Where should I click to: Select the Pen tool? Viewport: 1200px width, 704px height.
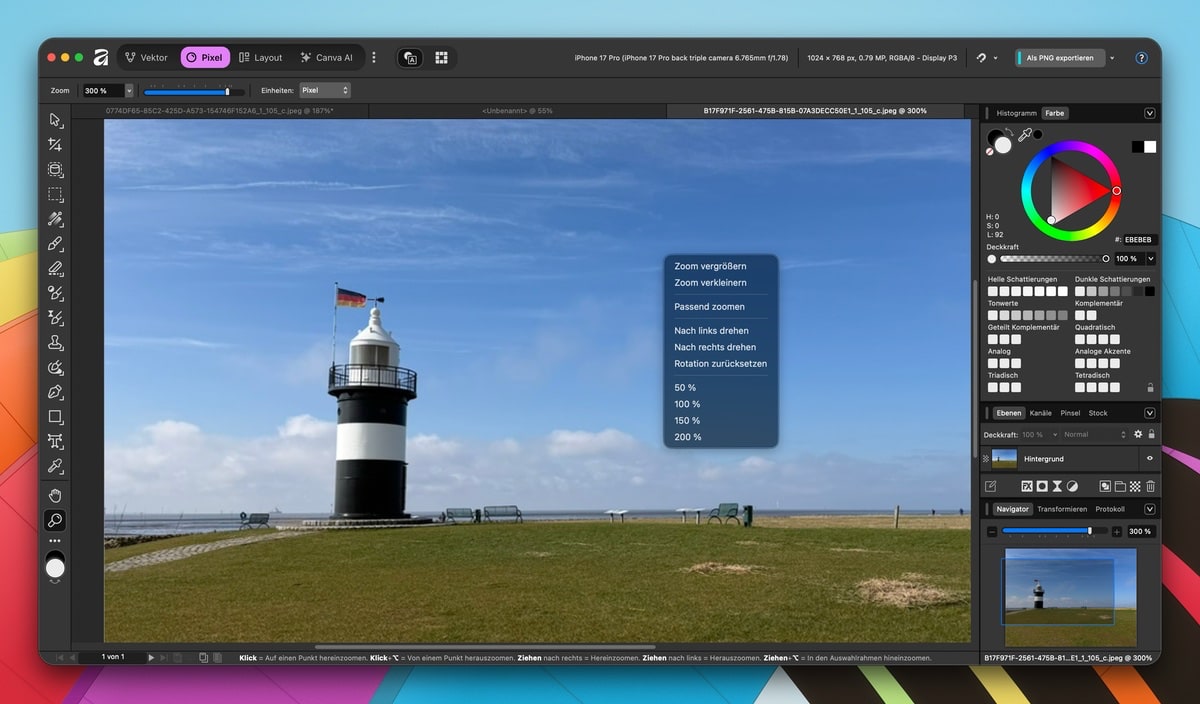click(x=55, y=392)
